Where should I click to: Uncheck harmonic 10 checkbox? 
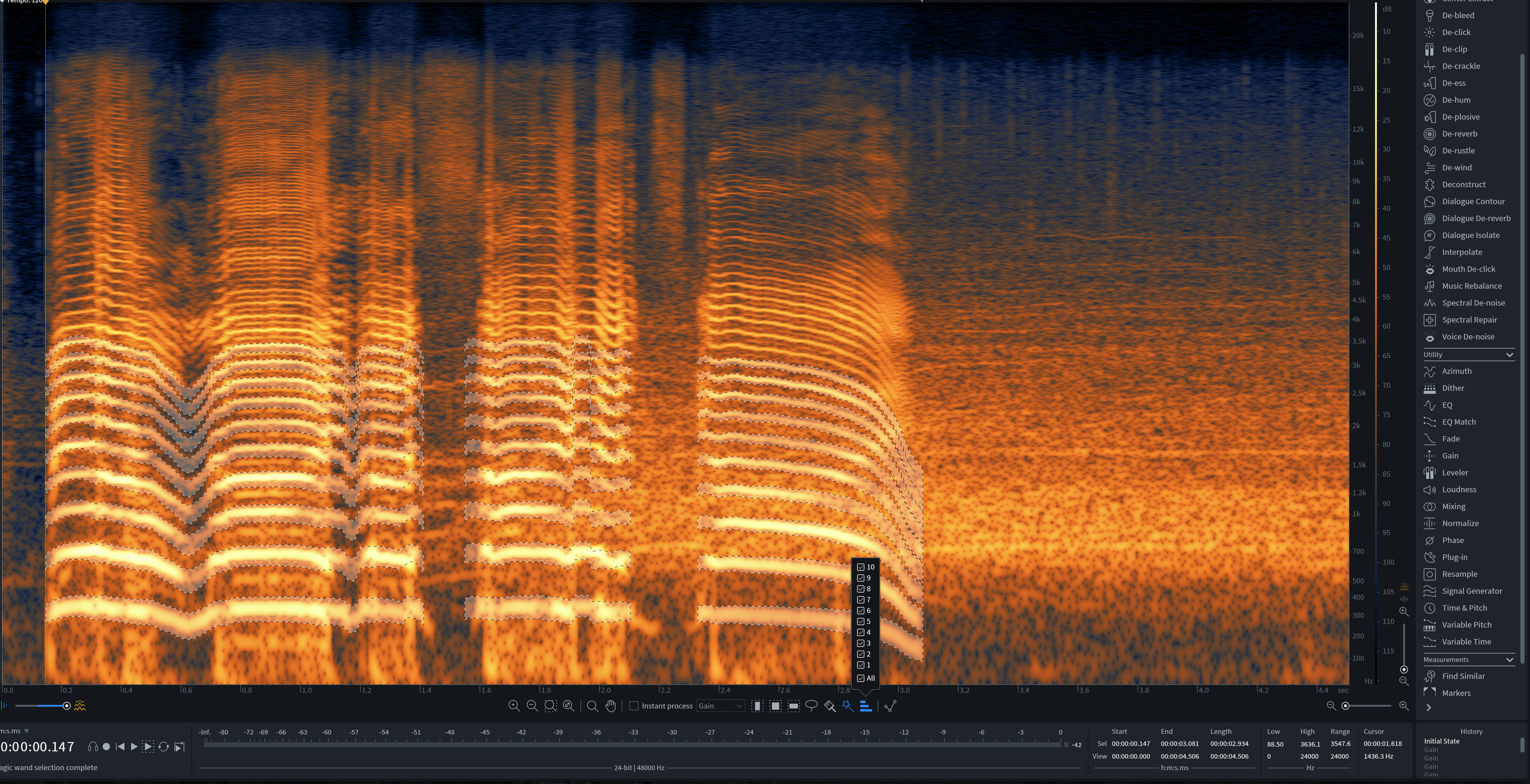coord(861,567)
